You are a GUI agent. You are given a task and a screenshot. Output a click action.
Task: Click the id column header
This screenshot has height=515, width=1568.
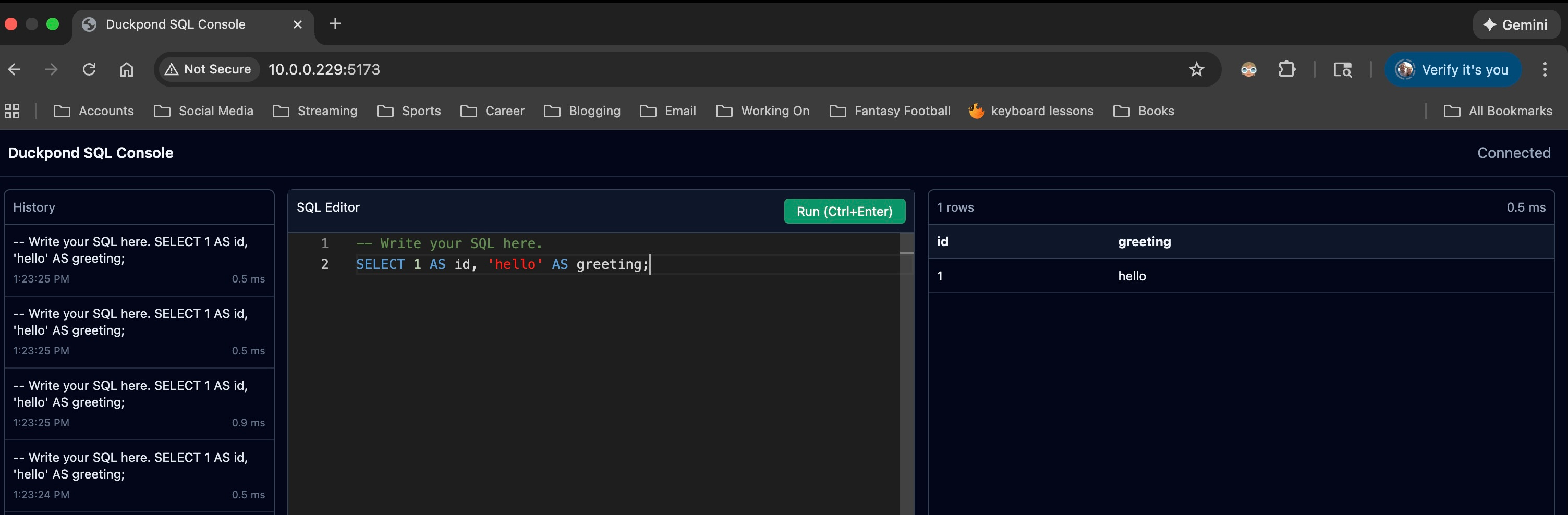942,242
